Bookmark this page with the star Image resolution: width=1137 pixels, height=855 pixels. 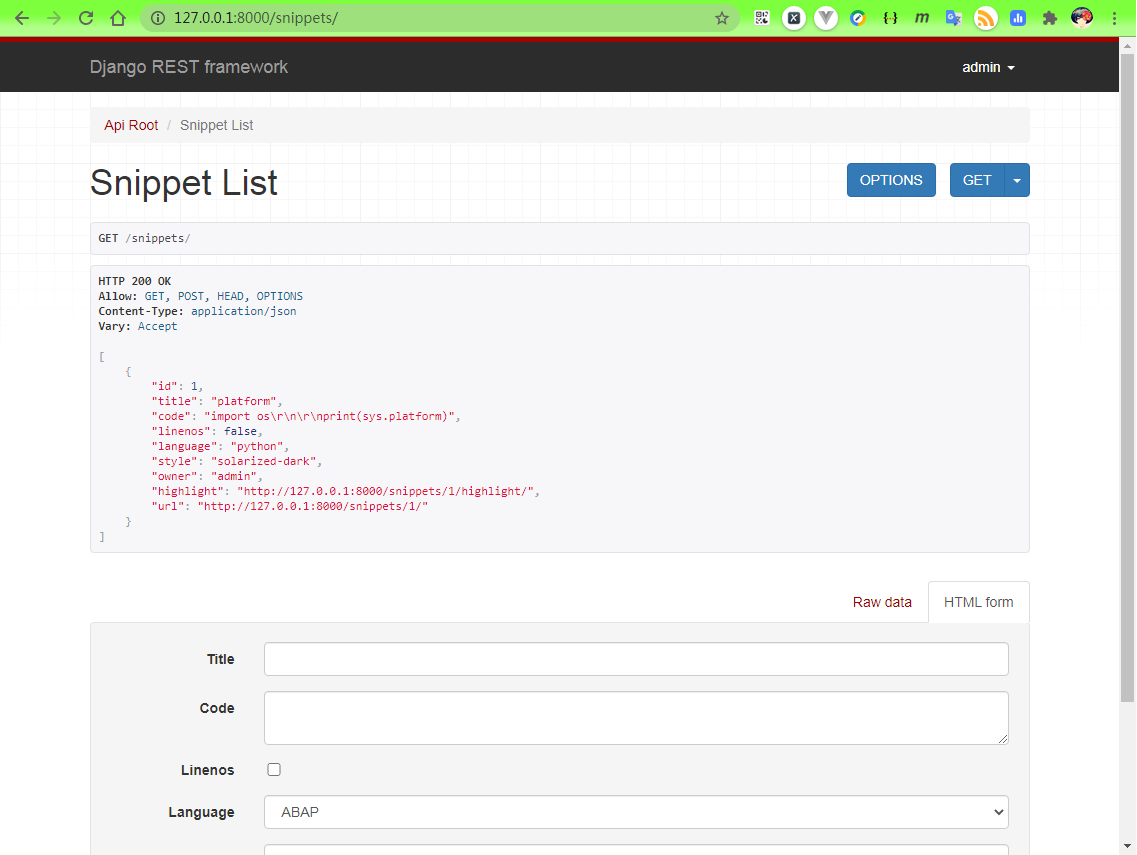tap(722, 18)
